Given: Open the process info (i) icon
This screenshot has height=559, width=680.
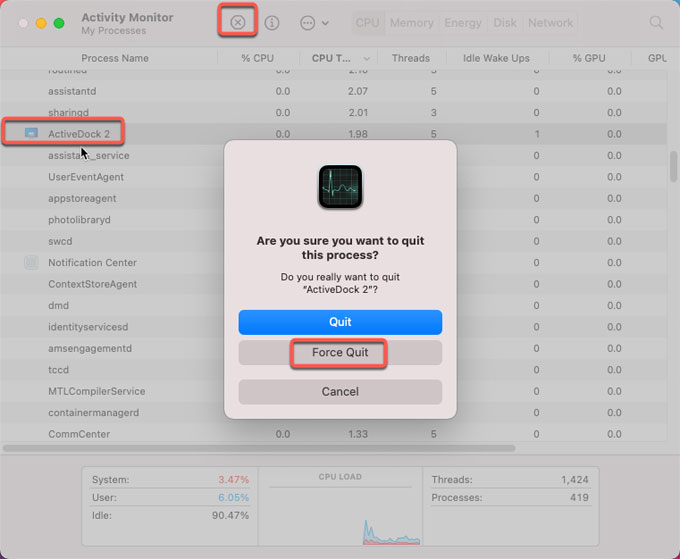Looking at the screenshot, I should pos(272,23).
